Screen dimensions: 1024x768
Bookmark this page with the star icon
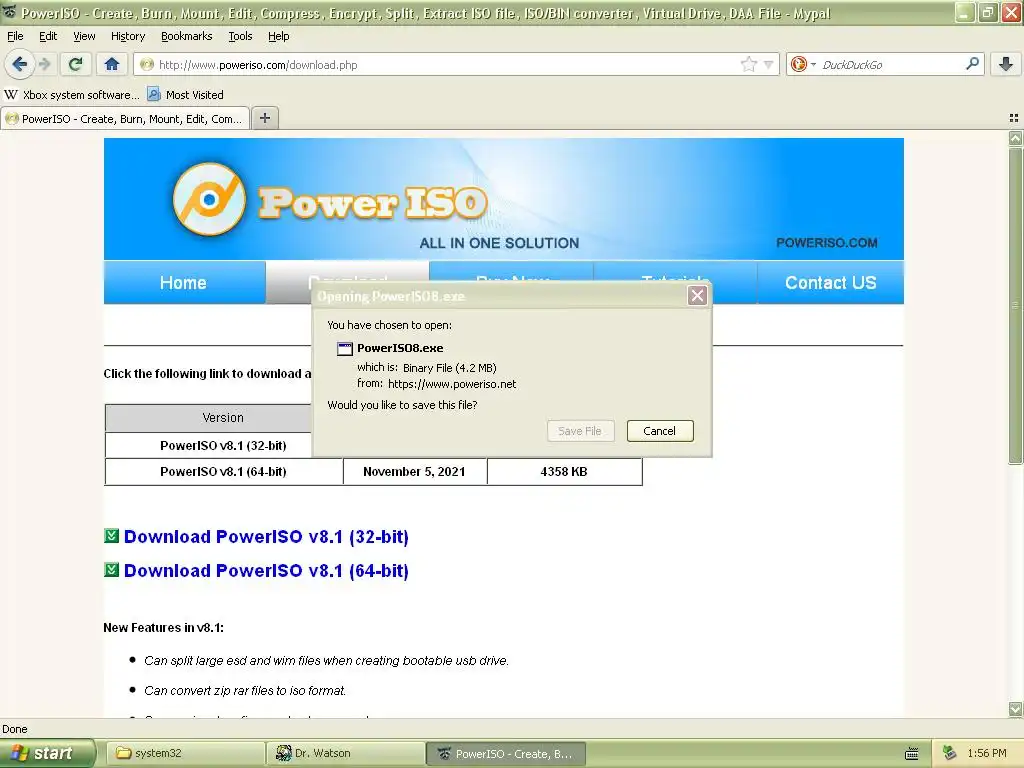pos(748,64)
